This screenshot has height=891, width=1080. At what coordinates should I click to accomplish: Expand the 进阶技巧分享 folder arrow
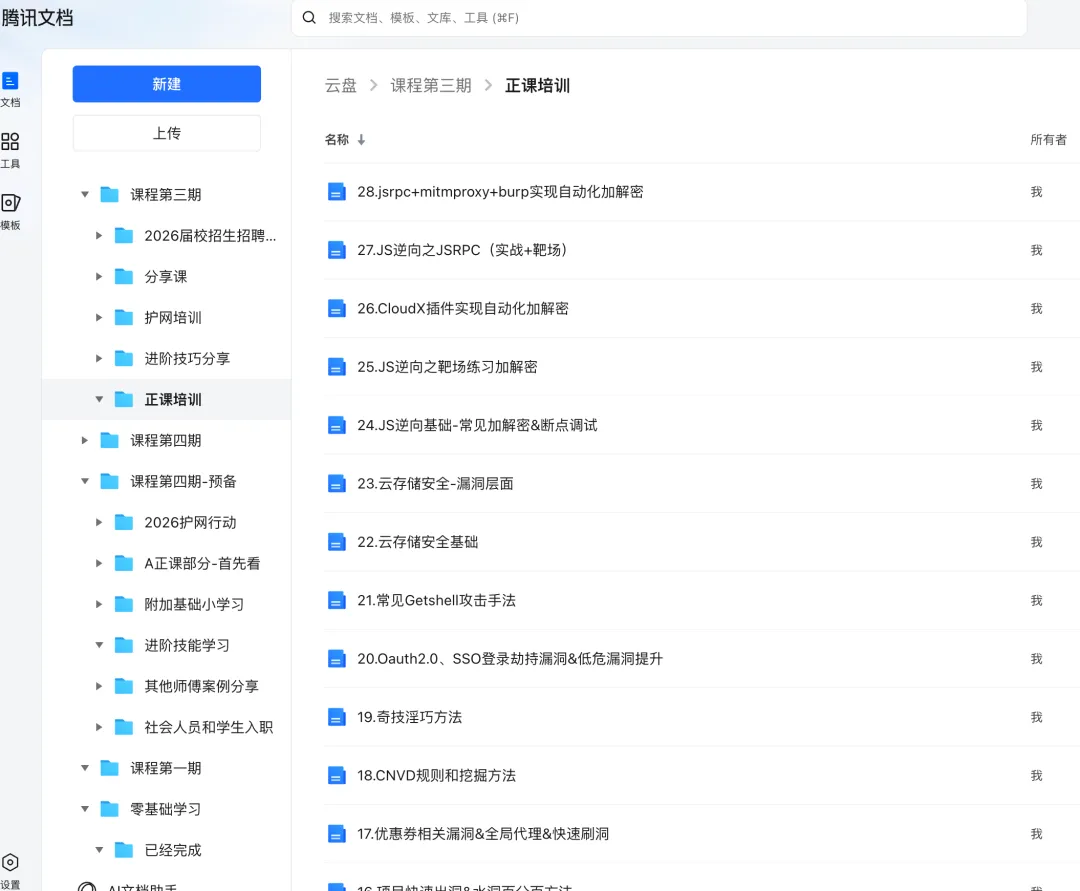[x=98, y=358]
